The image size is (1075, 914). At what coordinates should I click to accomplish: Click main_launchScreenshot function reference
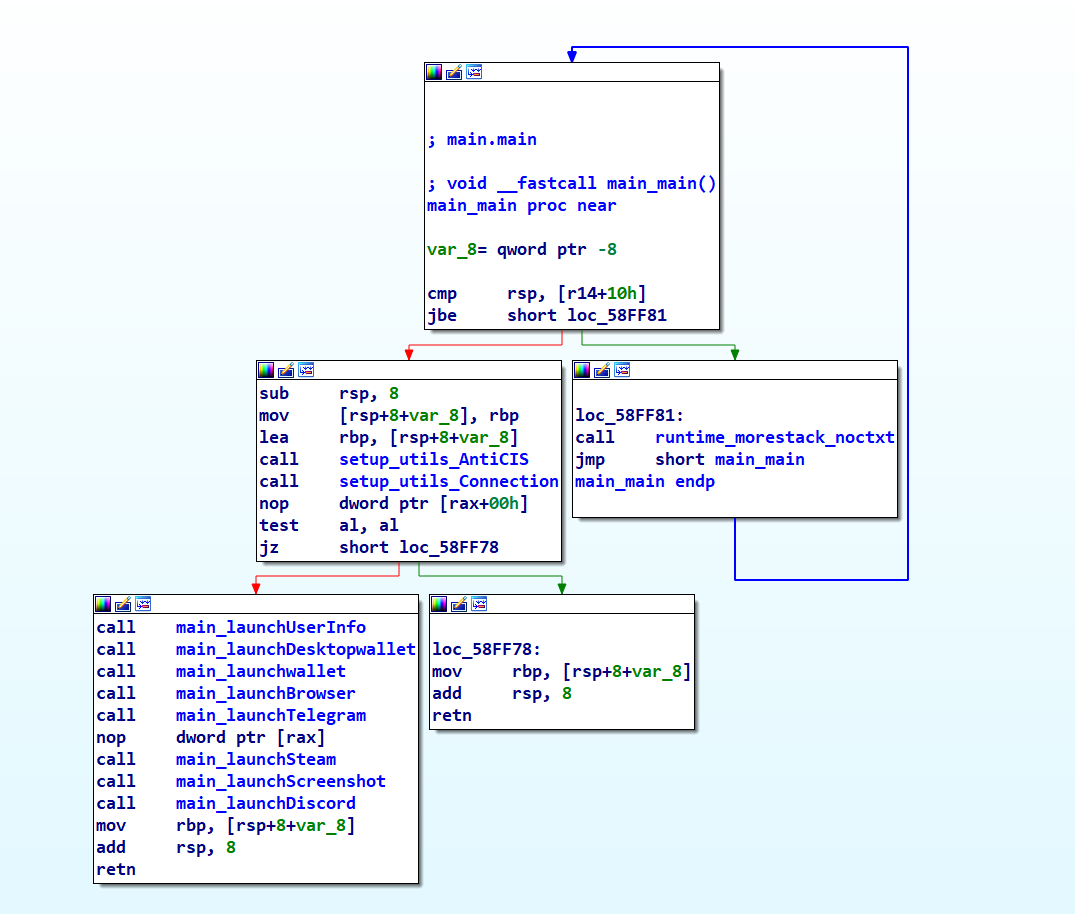tap(280, 781)
